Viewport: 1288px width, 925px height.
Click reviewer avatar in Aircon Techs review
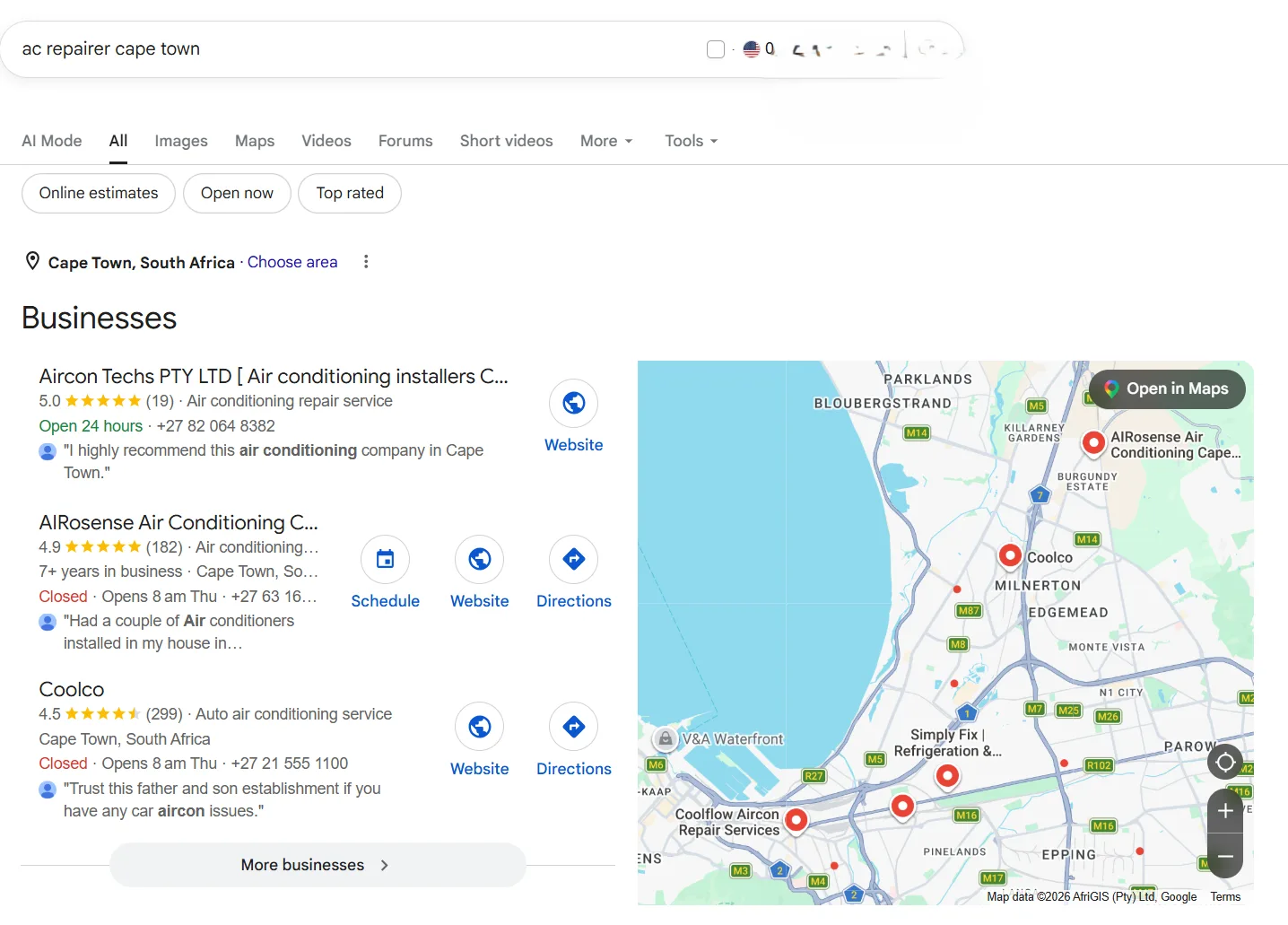click(48, 451)
